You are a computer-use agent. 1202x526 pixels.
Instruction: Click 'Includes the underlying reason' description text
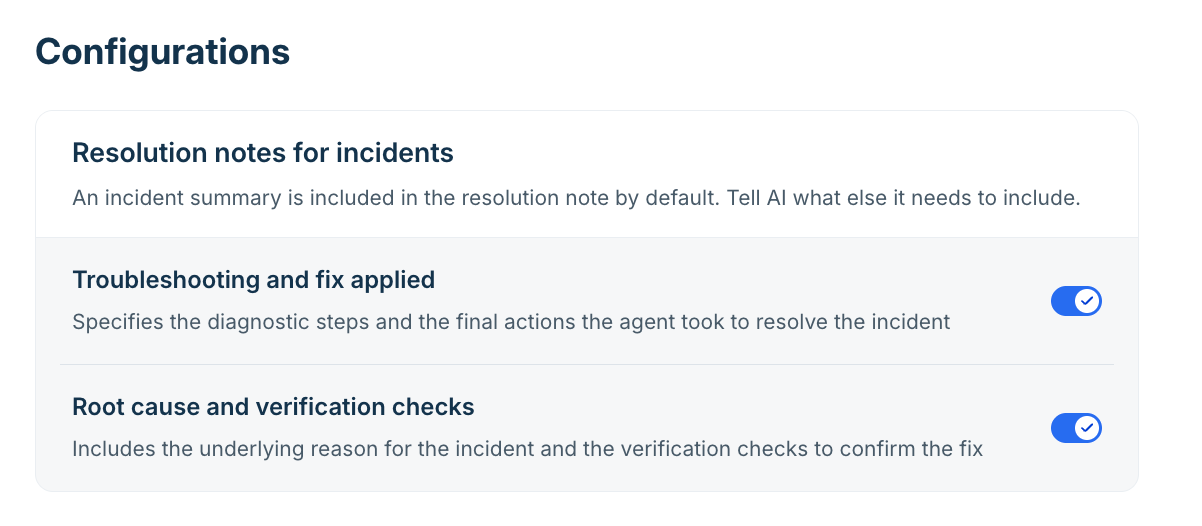pyautogui.click(x=528, y=449)
